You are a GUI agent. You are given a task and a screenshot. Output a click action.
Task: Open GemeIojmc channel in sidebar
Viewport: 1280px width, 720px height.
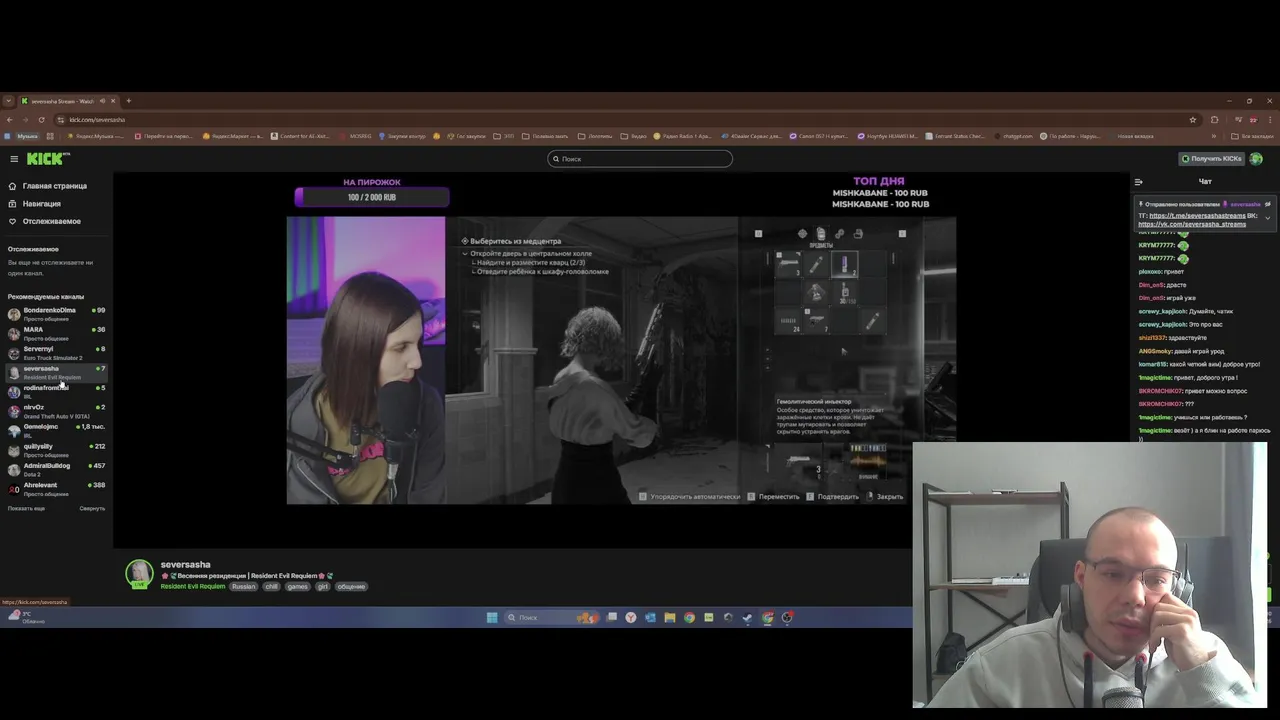coord(56,430)
